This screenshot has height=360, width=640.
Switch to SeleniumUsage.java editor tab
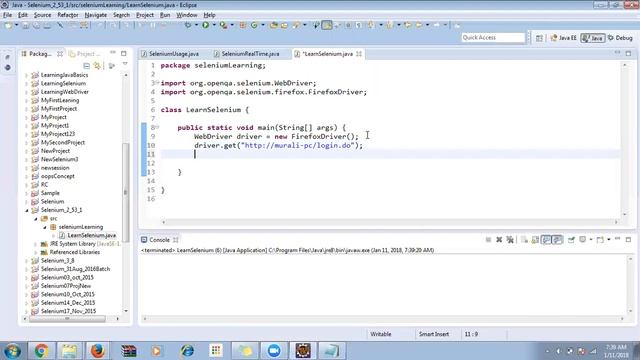tap(174, 54)
